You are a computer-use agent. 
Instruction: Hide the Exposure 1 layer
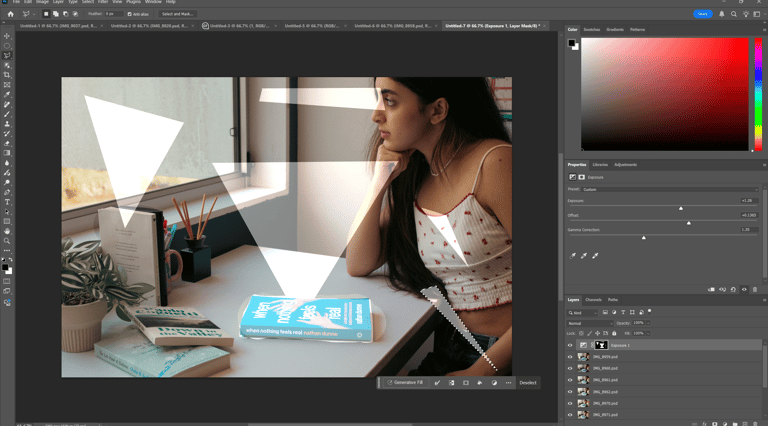(x=571, y=345)
